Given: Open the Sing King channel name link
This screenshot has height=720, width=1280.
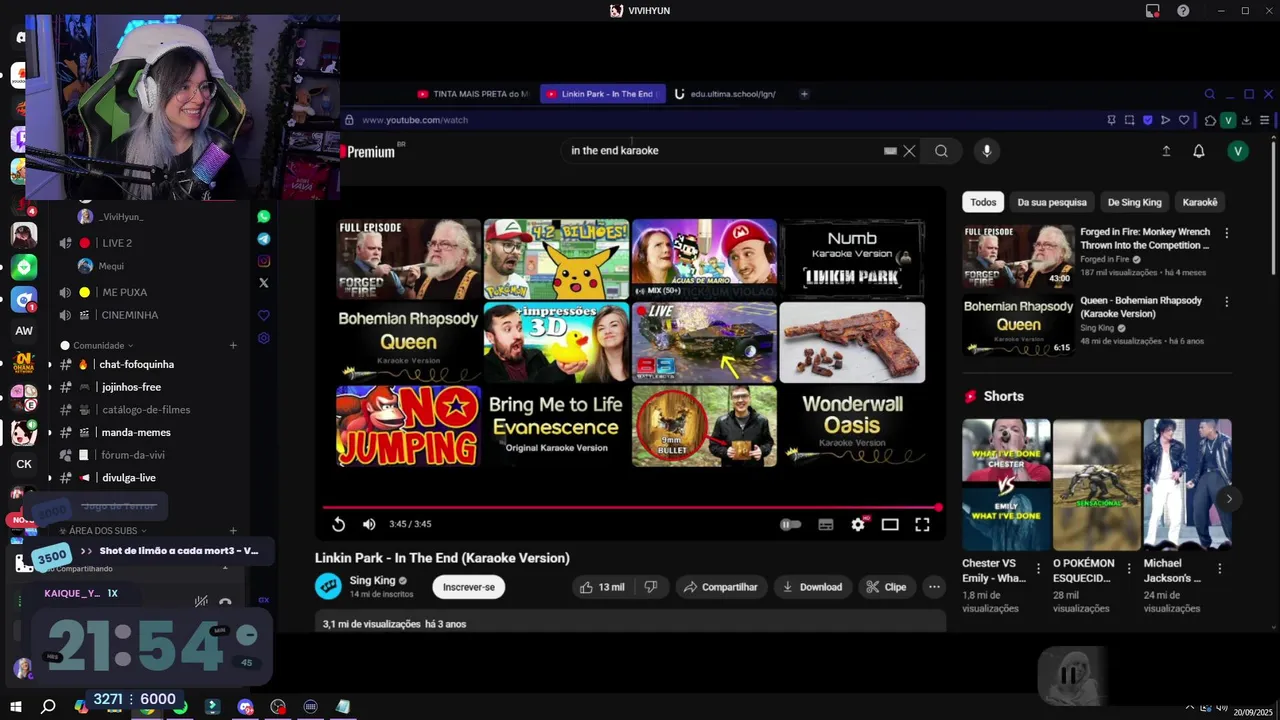Looking at the screenshot, I should pos(372,580).
